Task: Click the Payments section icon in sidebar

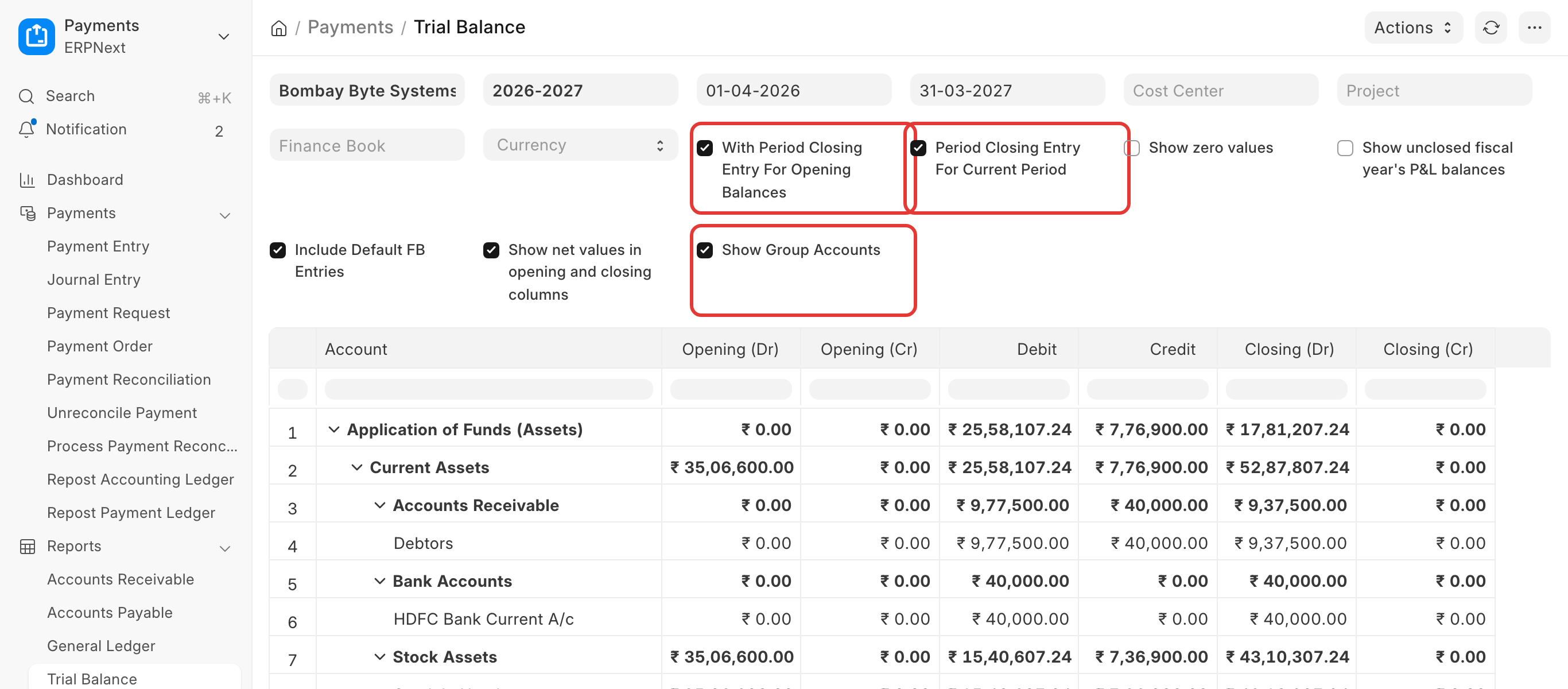Action: pyautogui.click(x=28, y=213)
